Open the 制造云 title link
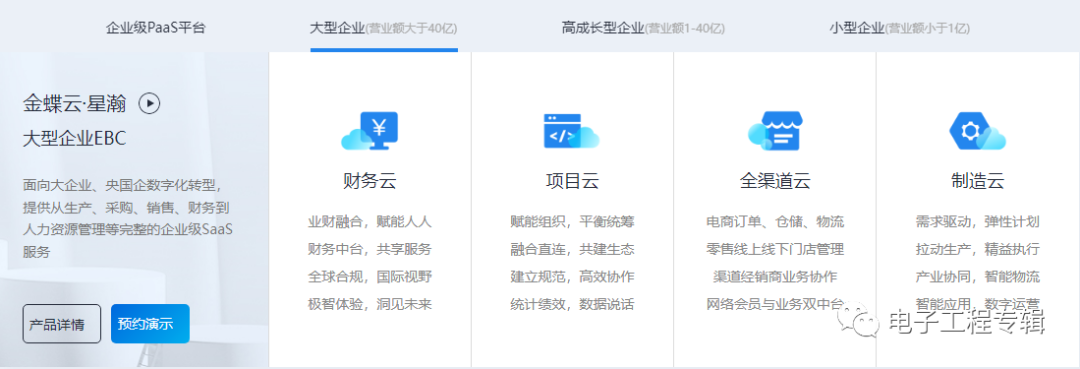Viewport: 1080px width, 369px height. 977,181
